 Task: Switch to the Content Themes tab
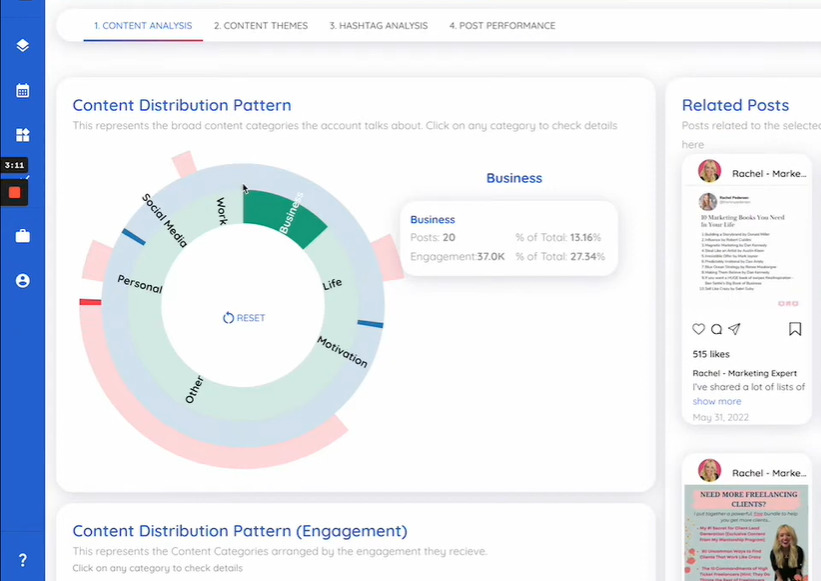[x=261, y=26]
